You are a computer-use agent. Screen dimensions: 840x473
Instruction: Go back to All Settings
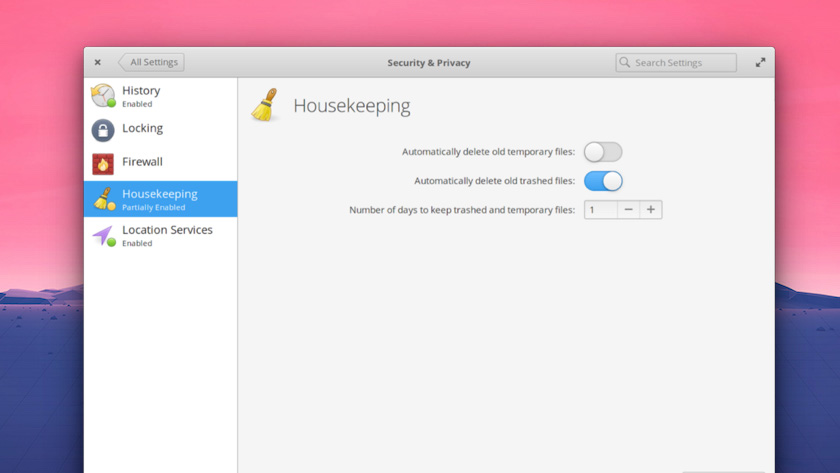[152, 62]
